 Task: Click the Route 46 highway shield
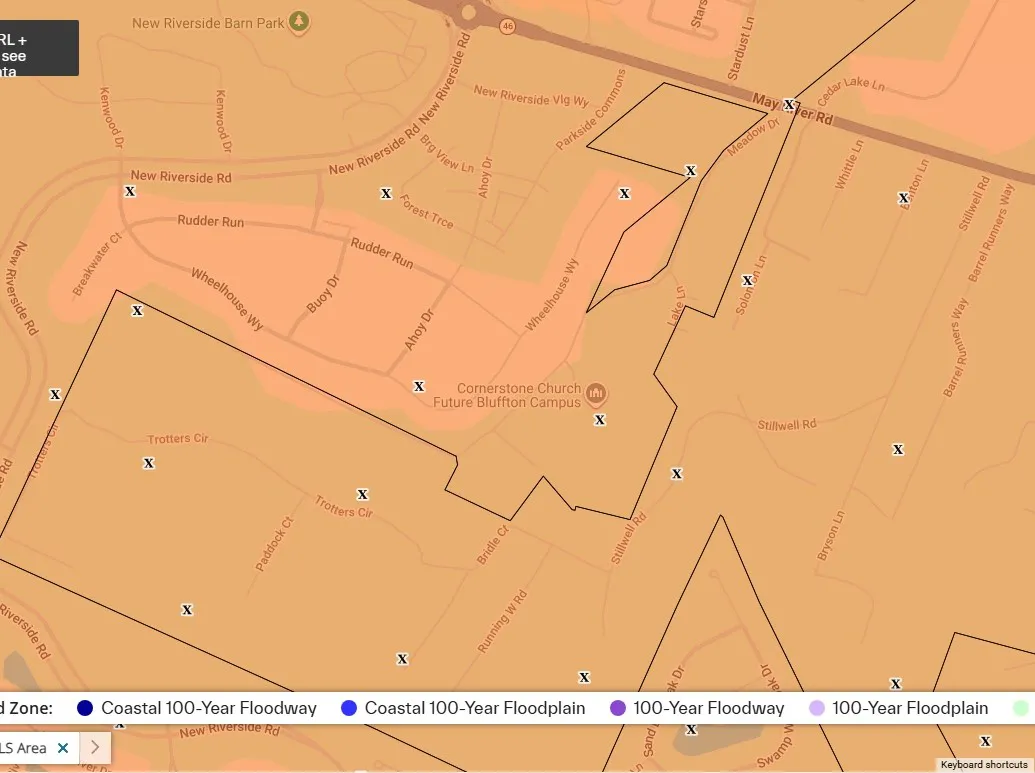[x=507, y=26]
